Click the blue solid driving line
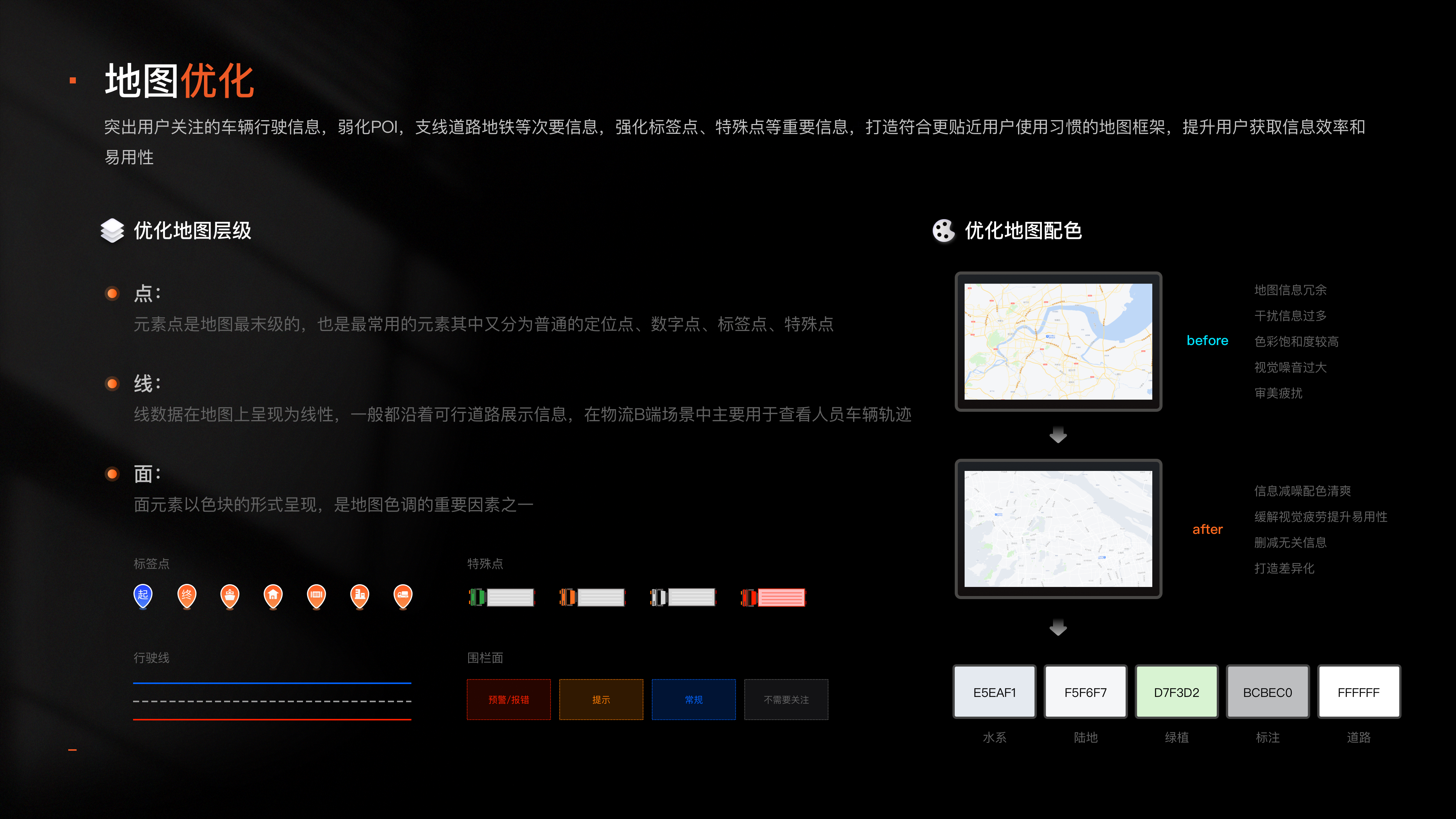Viewport: 1456px width, 819px height. point(272,683)
